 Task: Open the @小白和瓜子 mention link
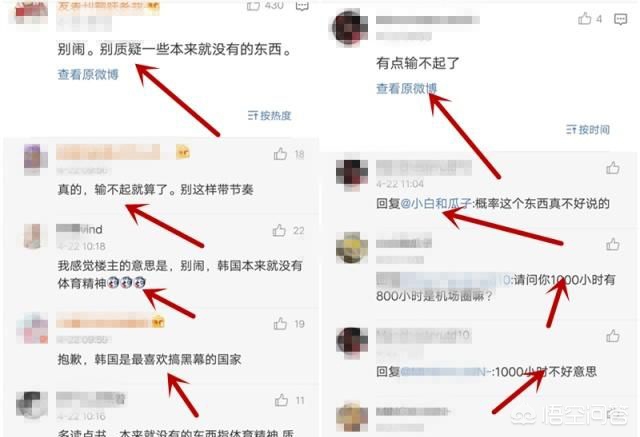click(436, 203)
